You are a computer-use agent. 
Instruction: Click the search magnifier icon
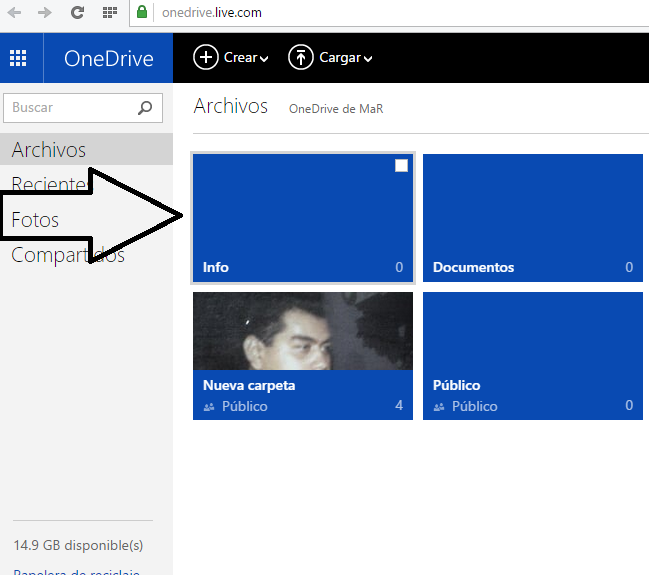[146, 108]
